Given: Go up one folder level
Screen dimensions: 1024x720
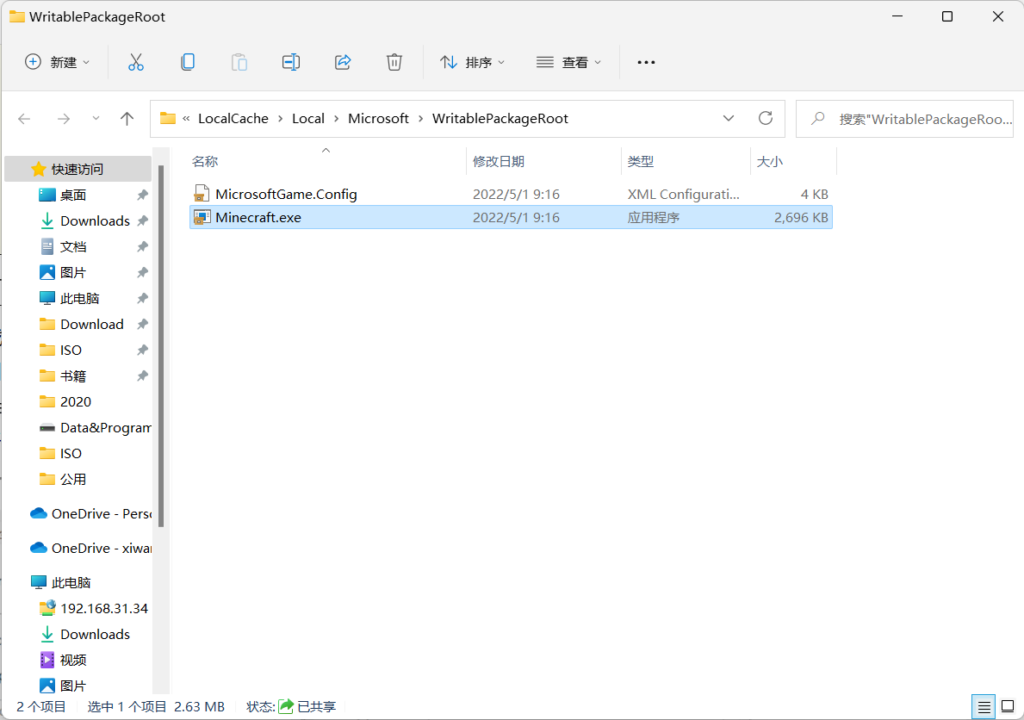Looking at the screenshot, I should pos(127,118).
